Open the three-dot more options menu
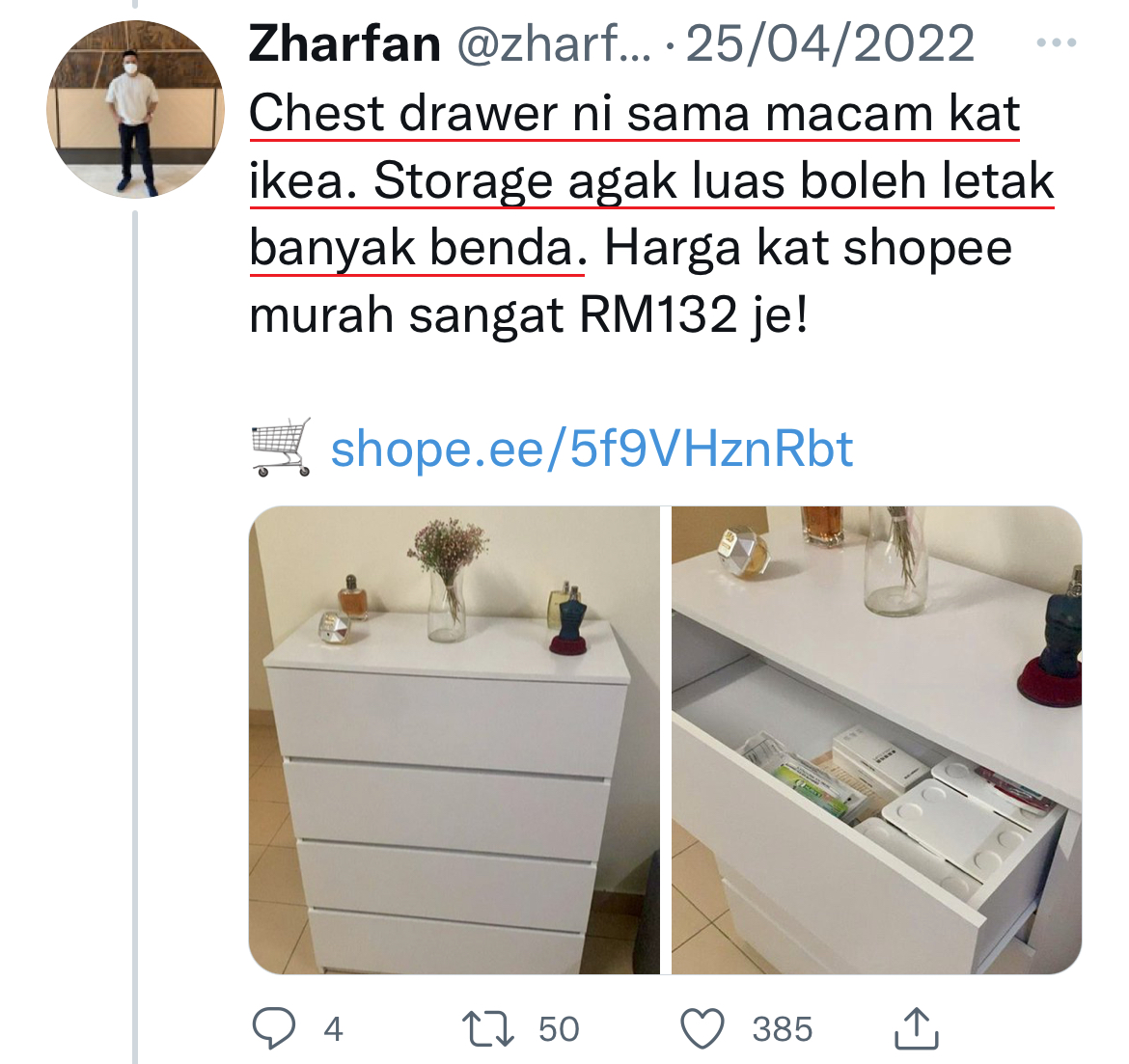This screenshot has height=1064, width=1129. click(x=1057, y=43)
